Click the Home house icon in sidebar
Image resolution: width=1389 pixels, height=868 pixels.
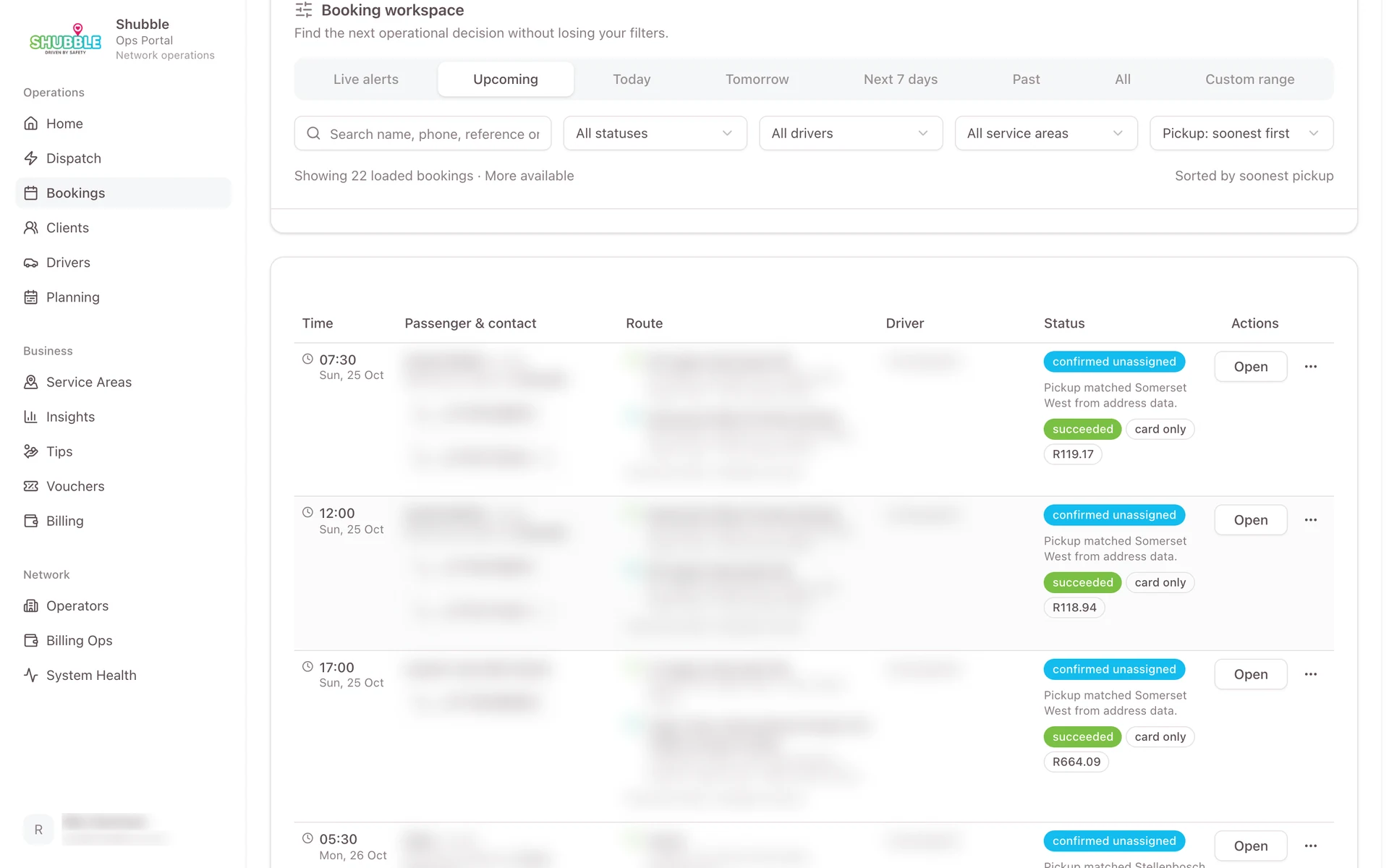(30, 124)
